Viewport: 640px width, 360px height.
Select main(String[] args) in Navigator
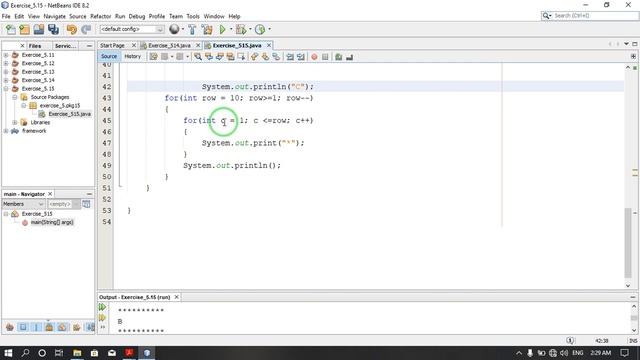[52, 222]
